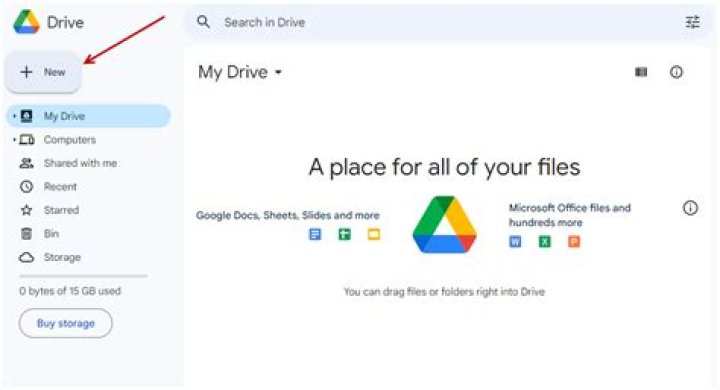This screenshot has width=720, height=390.
Task: Click the Storage cloud icon
Action: pyautogui.click(x=27, y=257)
